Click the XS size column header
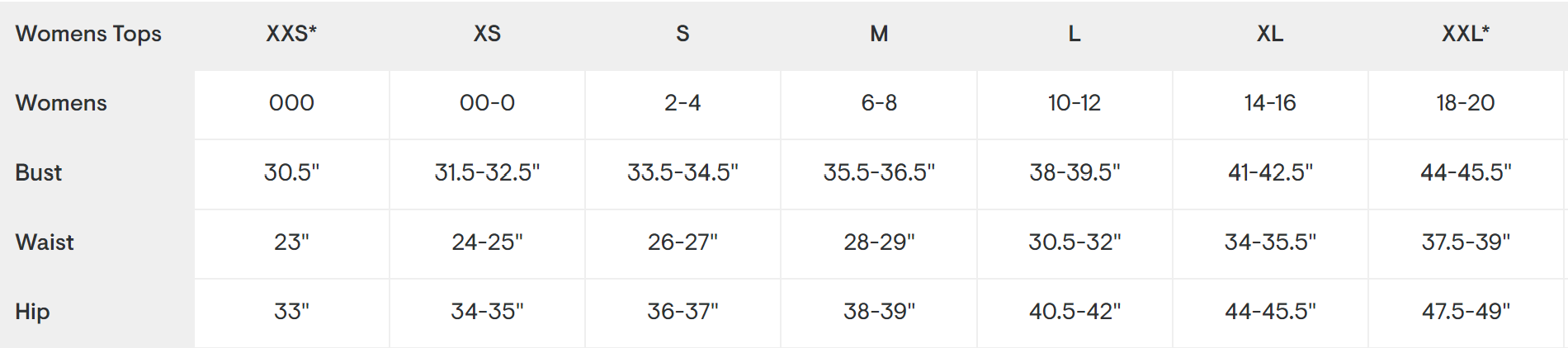1568x348 pixels. [487, 34]
